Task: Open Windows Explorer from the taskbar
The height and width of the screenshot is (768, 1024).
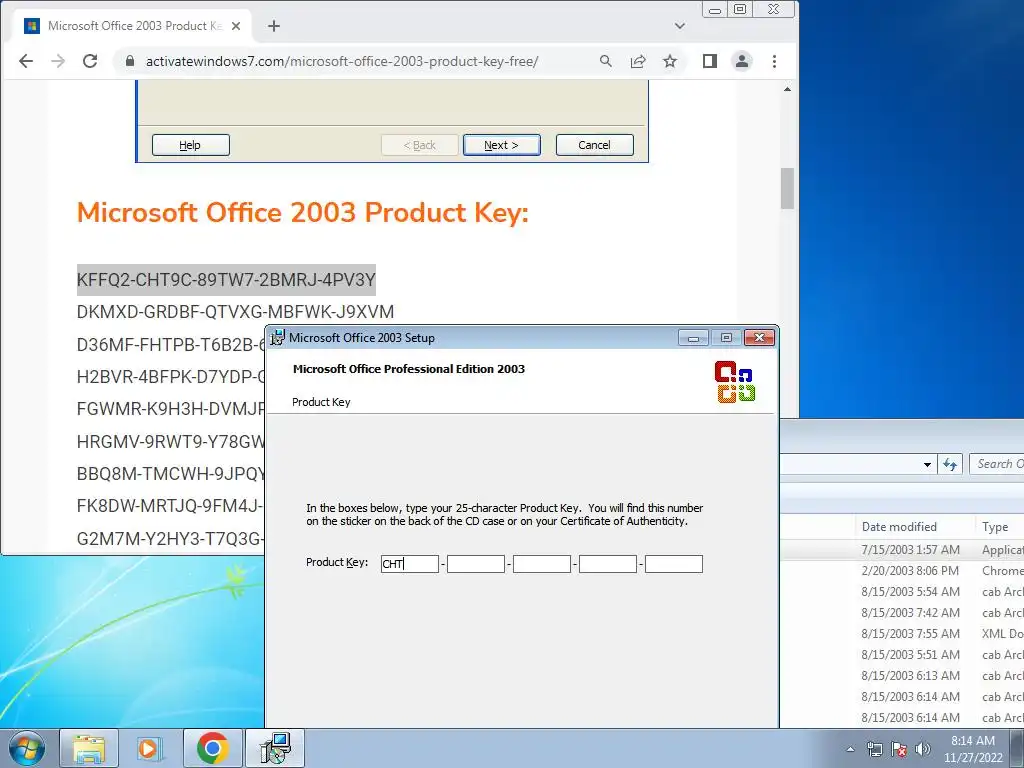Action: point(89,748)
